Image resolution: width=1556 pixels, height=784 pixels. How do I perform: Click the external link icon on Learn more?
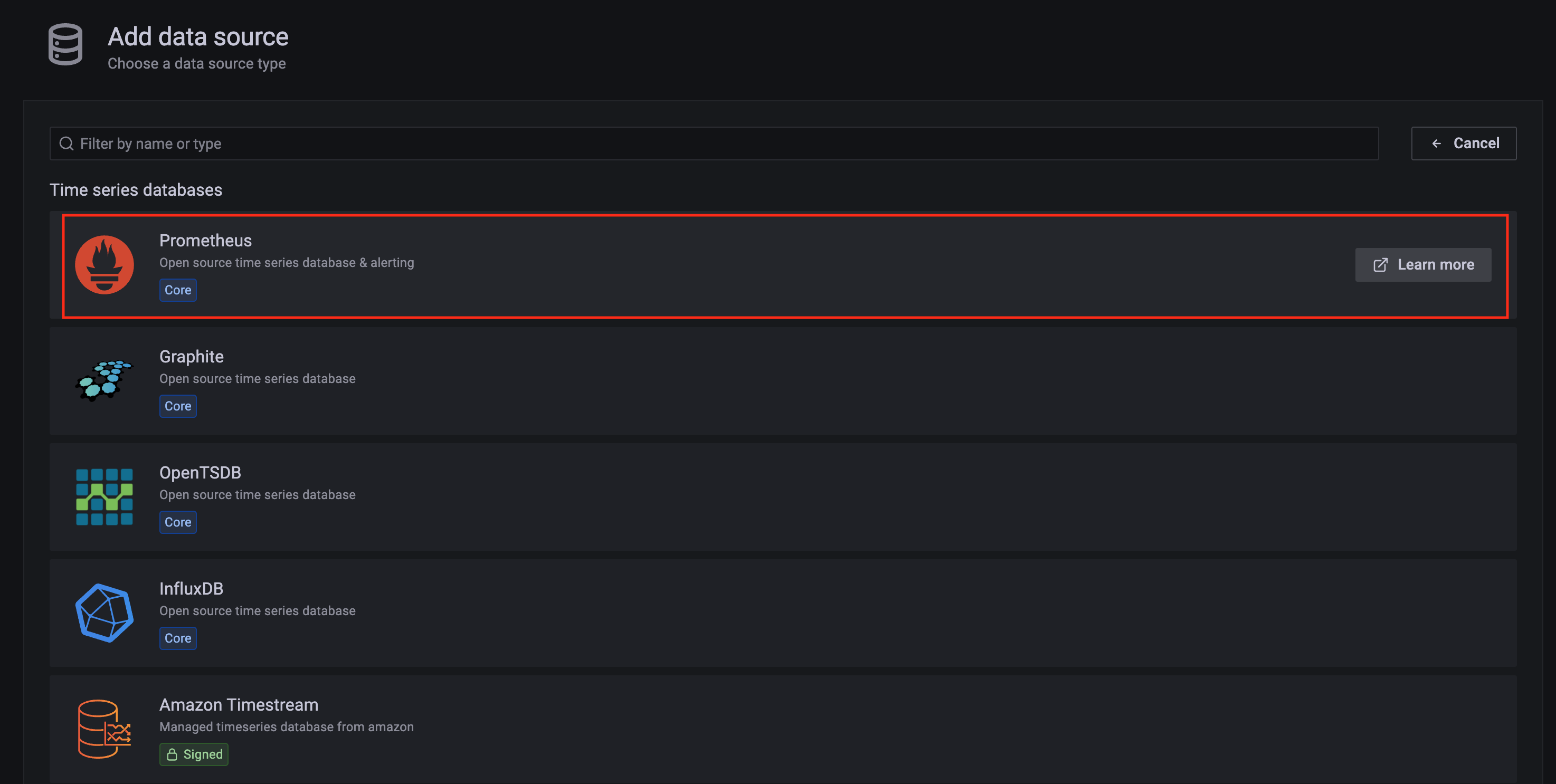[x=1381, y=264]
